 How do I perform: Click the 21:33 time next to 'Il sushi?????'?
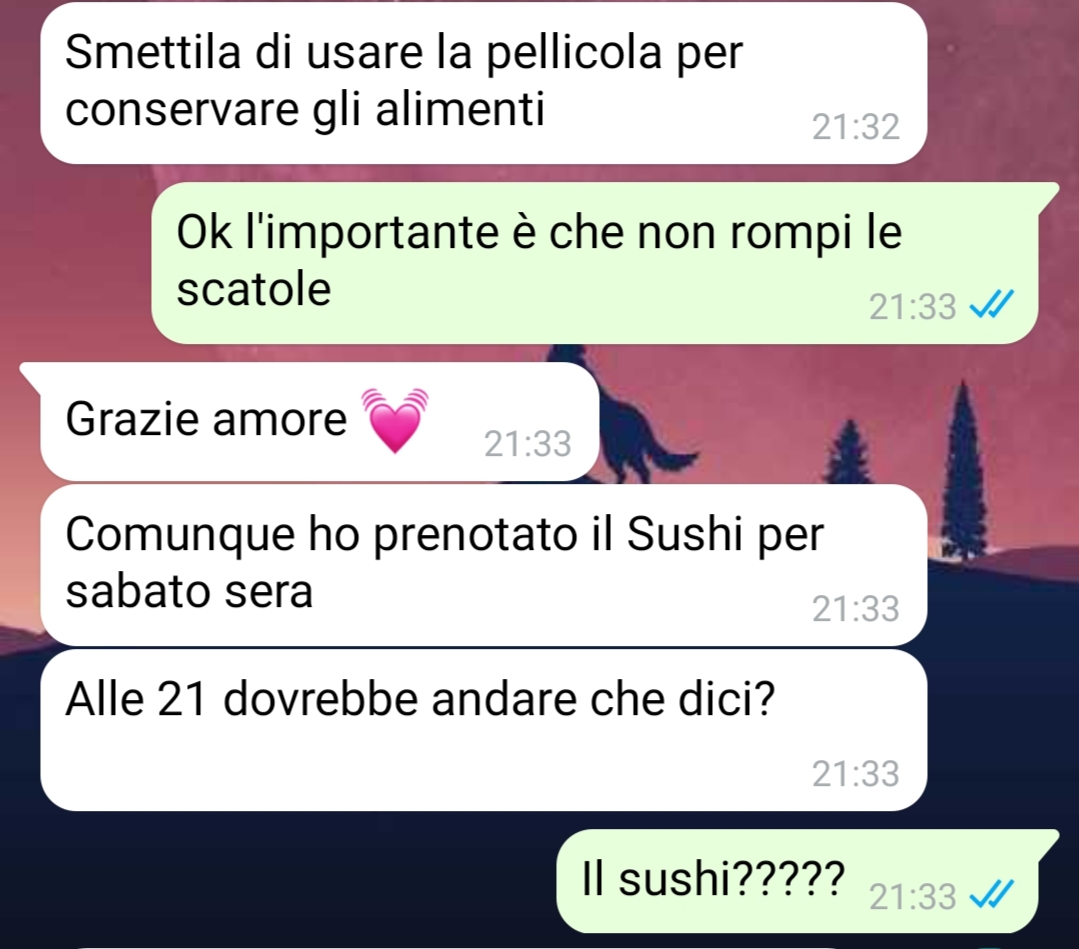[912, 897]
